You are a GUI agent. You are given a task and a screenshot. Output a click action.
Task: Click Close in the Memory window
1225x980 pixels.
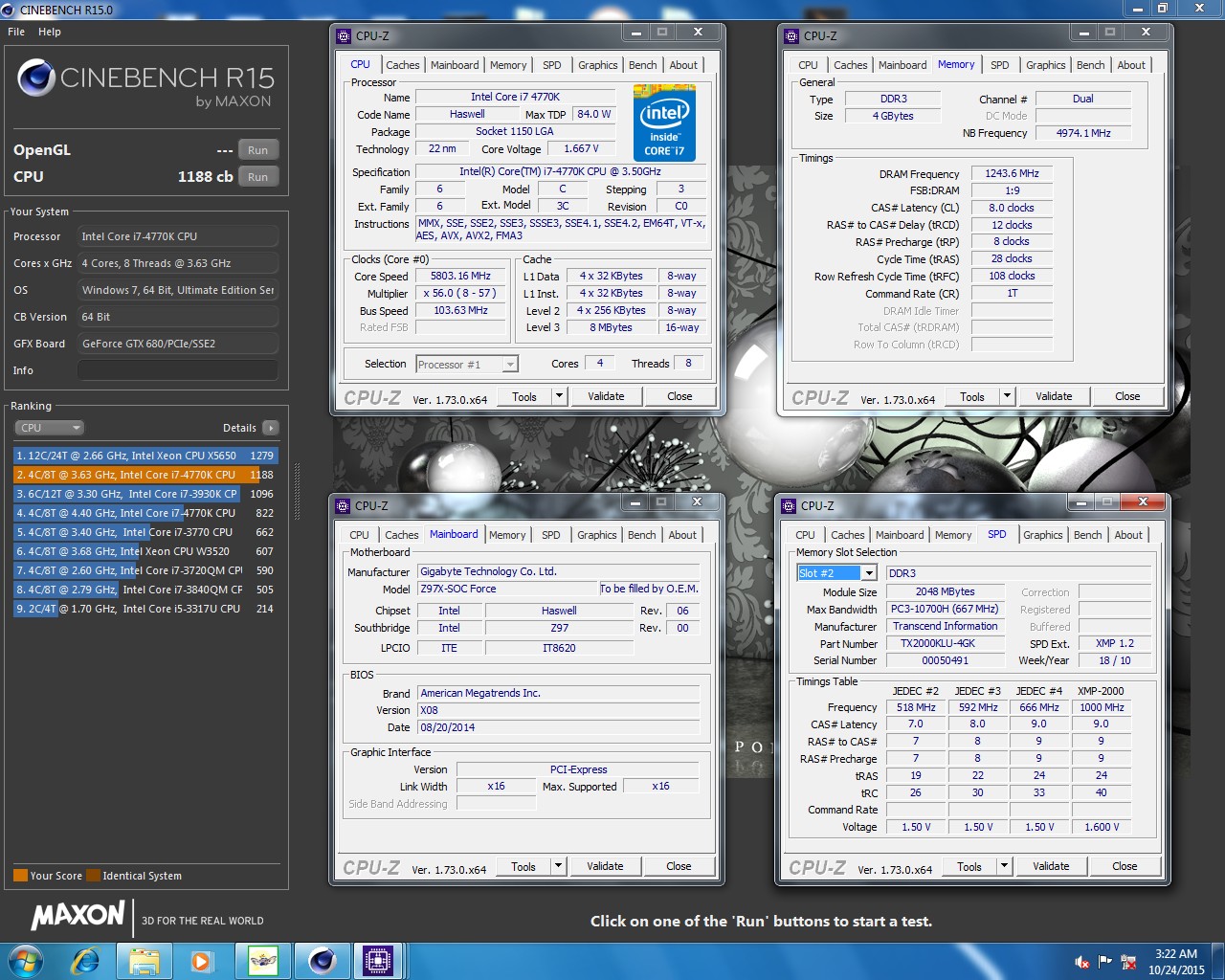click(x=1127, y=396)
